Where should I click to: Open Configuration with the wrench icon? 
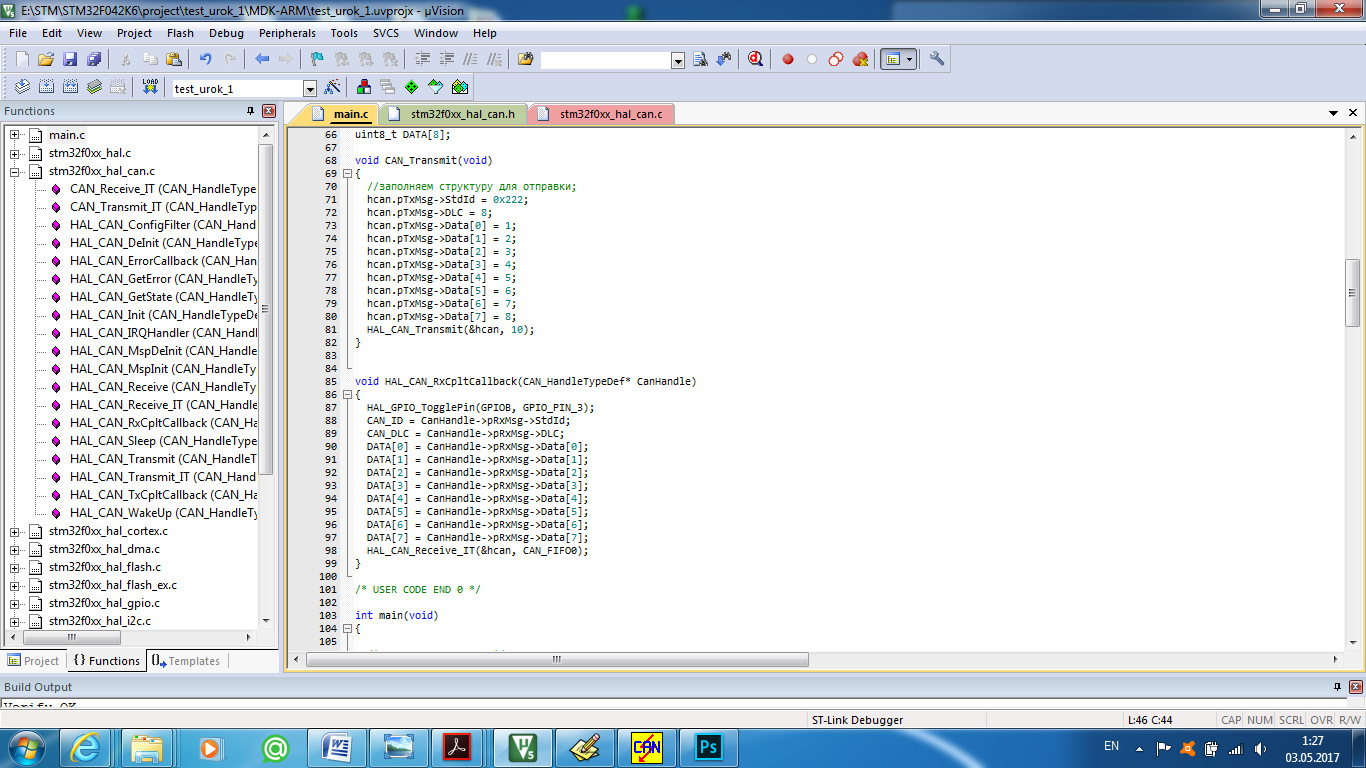[937, 59]
